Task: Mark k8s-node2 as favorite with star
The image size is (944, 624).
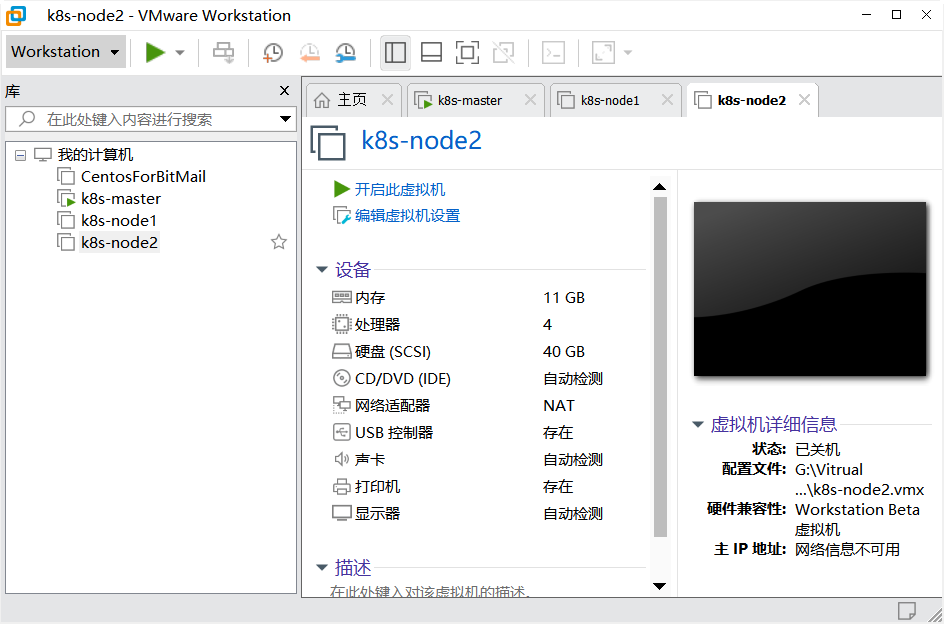Action: click(x=279, y=242)
